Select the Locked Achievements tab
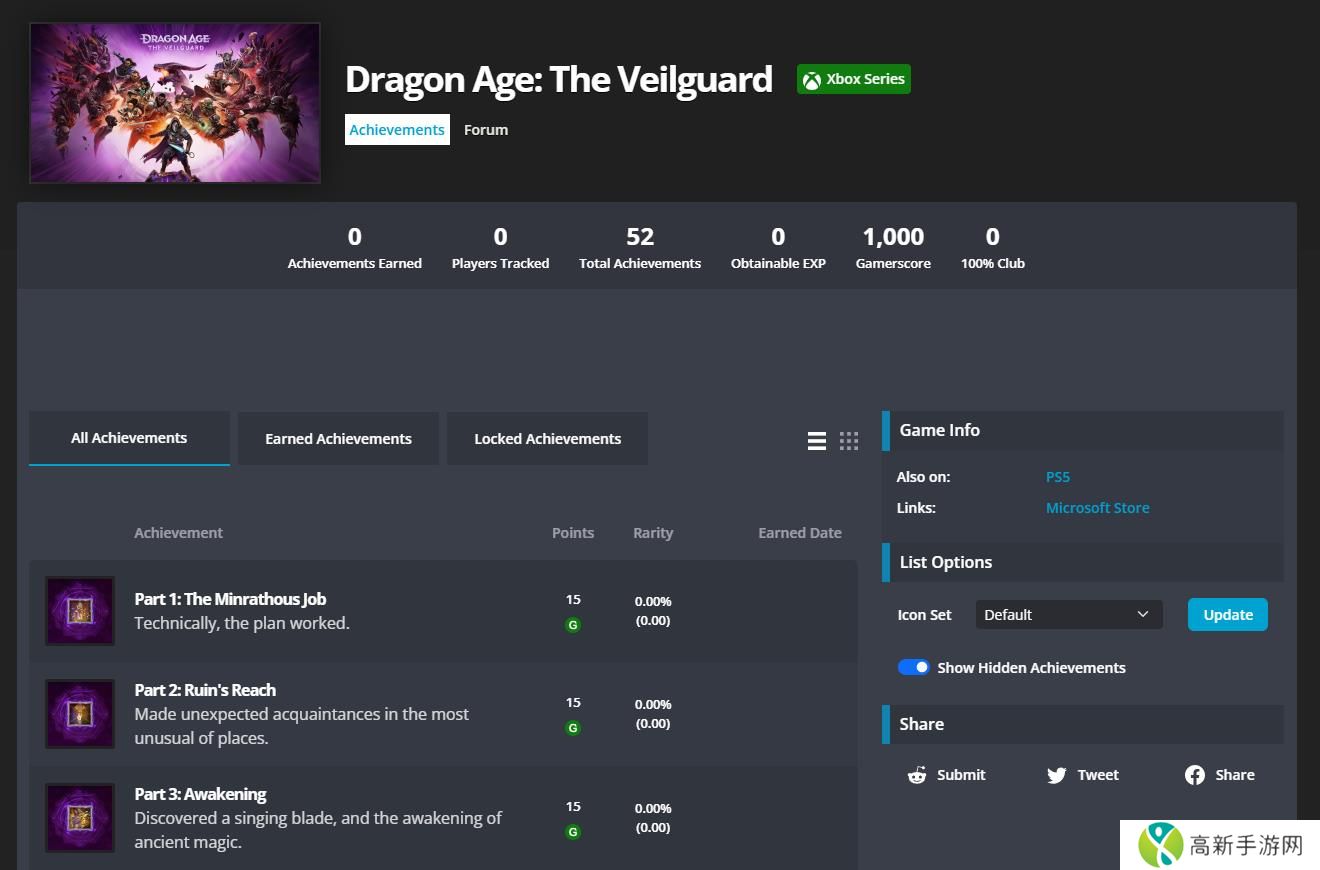The image size is (1320, 870). pos(547,439)
